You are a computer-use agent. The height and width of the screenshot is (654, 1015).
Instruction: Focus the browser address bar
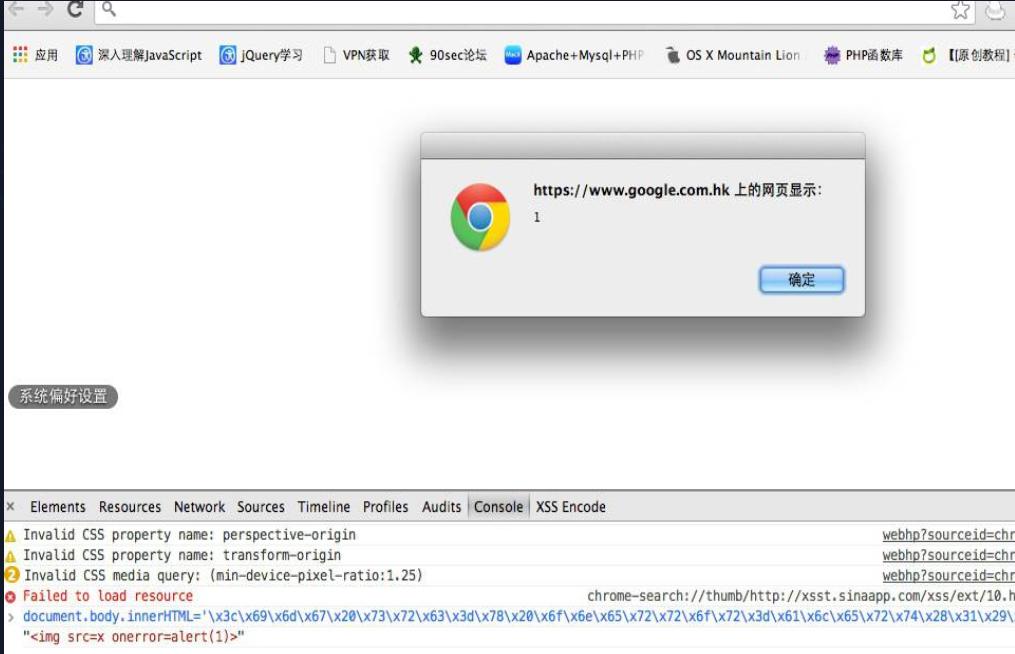[x=524, y=10]
